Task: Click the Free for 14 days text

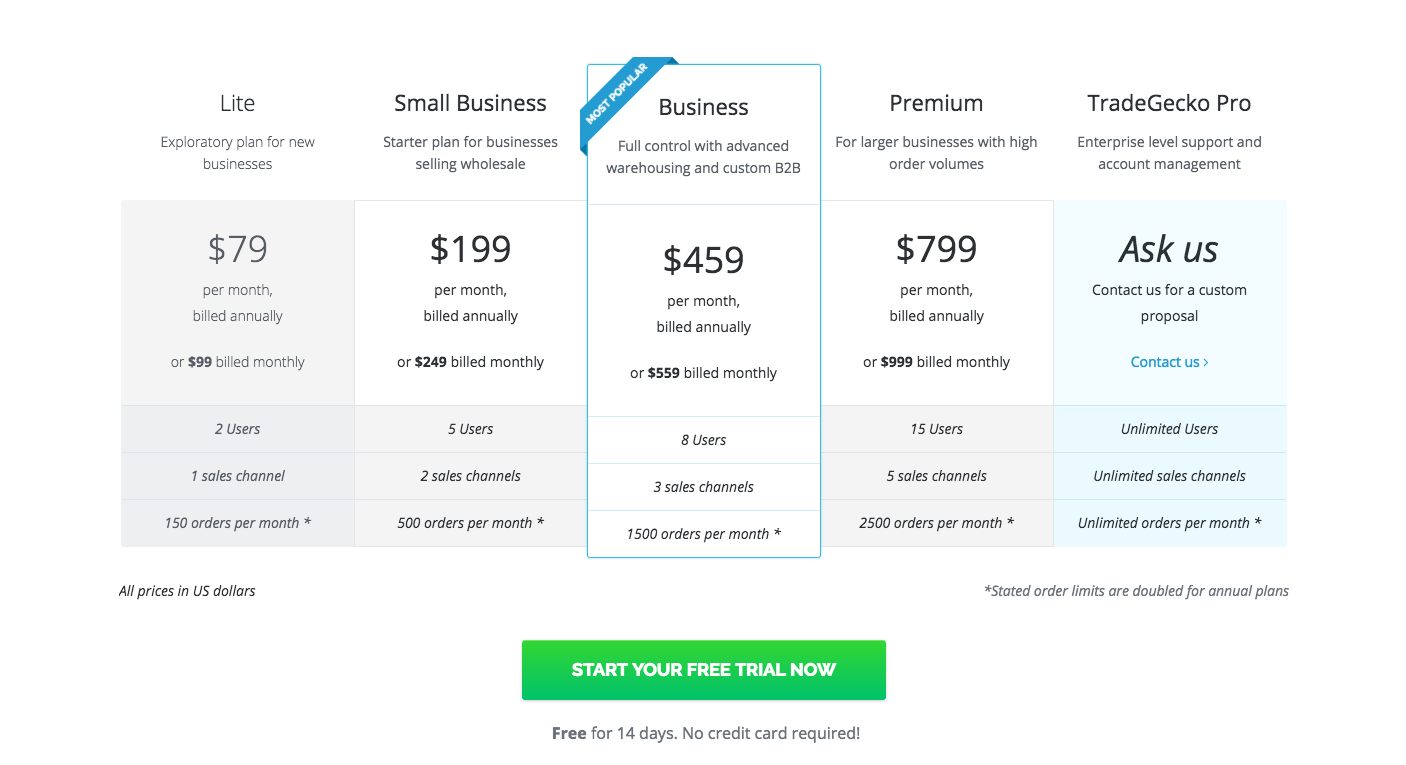Action: point(703,732)
